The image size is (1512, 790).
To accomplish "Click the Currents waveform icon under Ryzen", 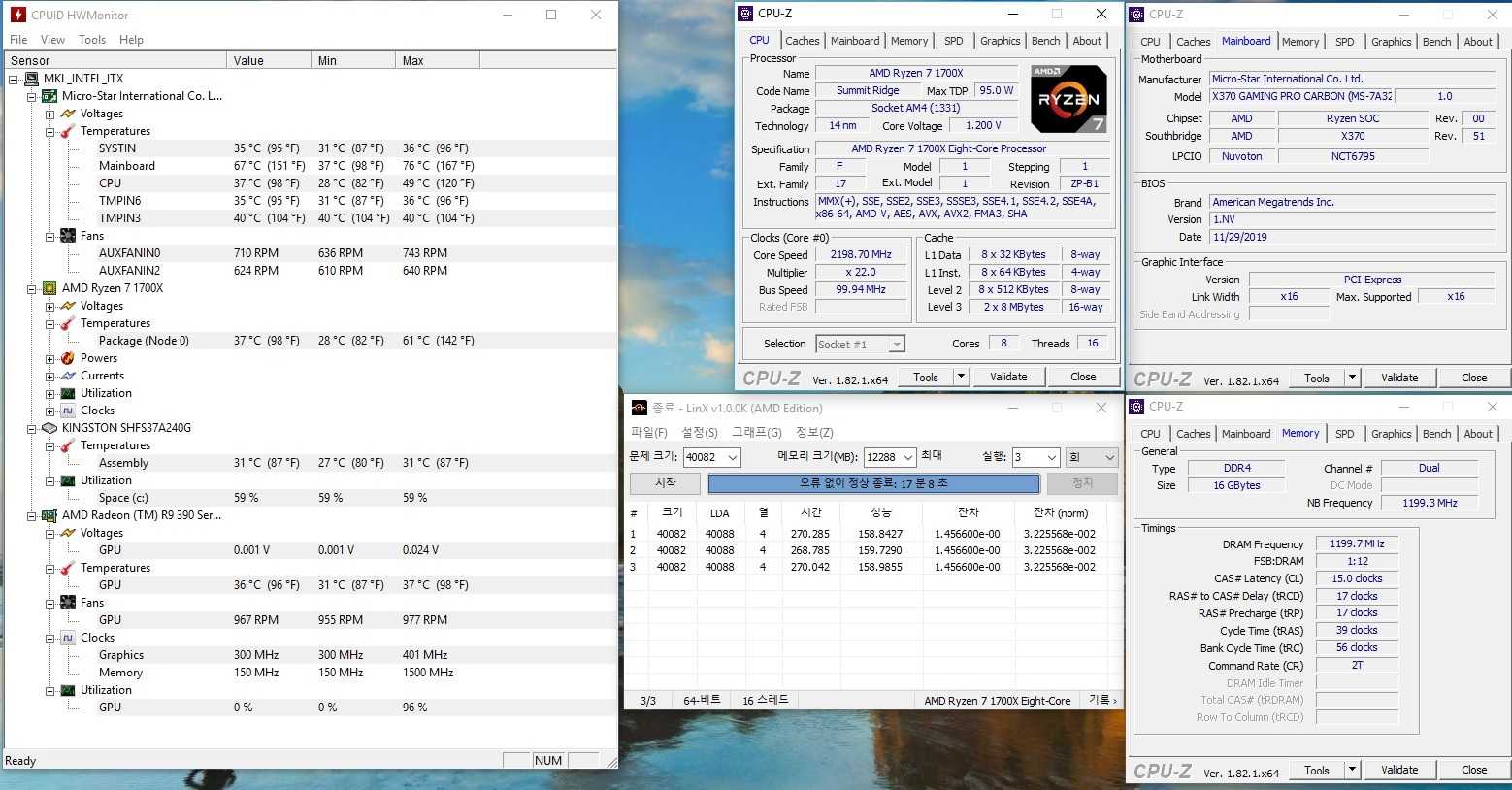I will pyautogui.click(x=68, y=376).
